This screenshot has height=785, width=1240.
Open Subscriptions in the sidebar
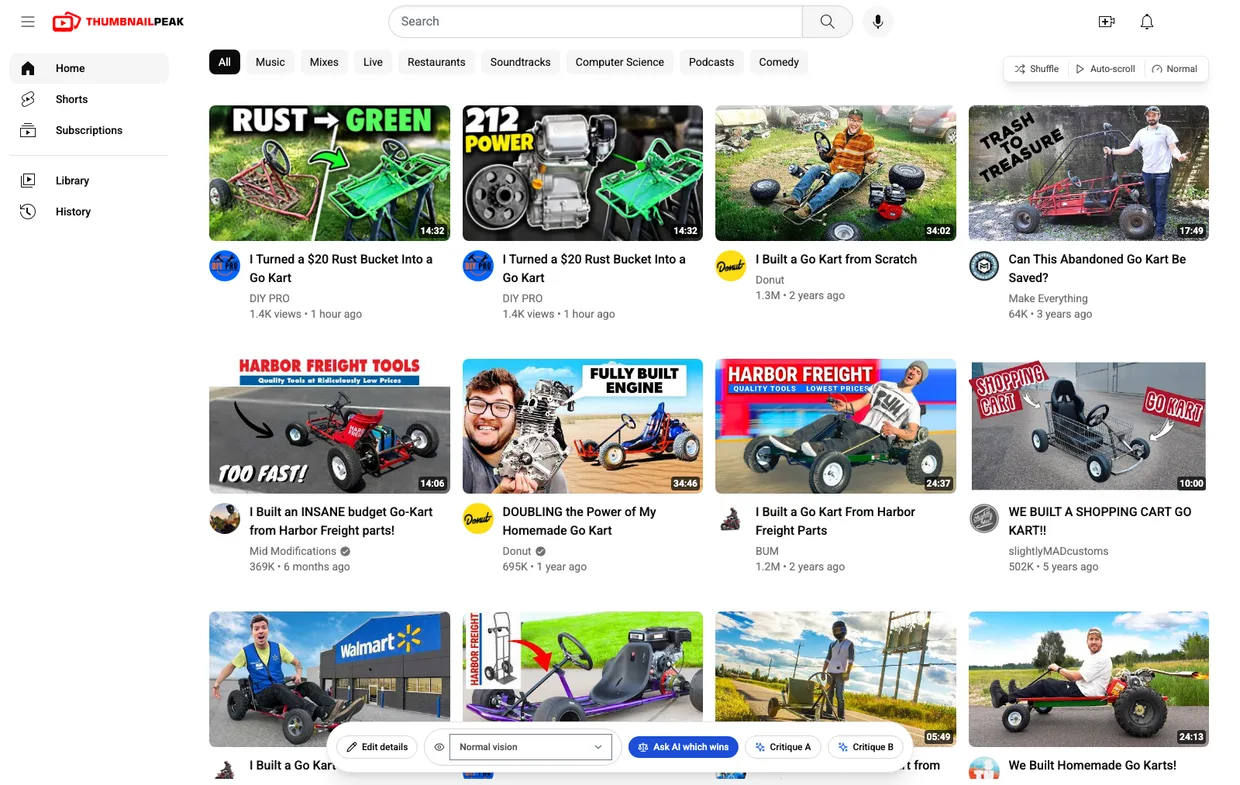89,130
